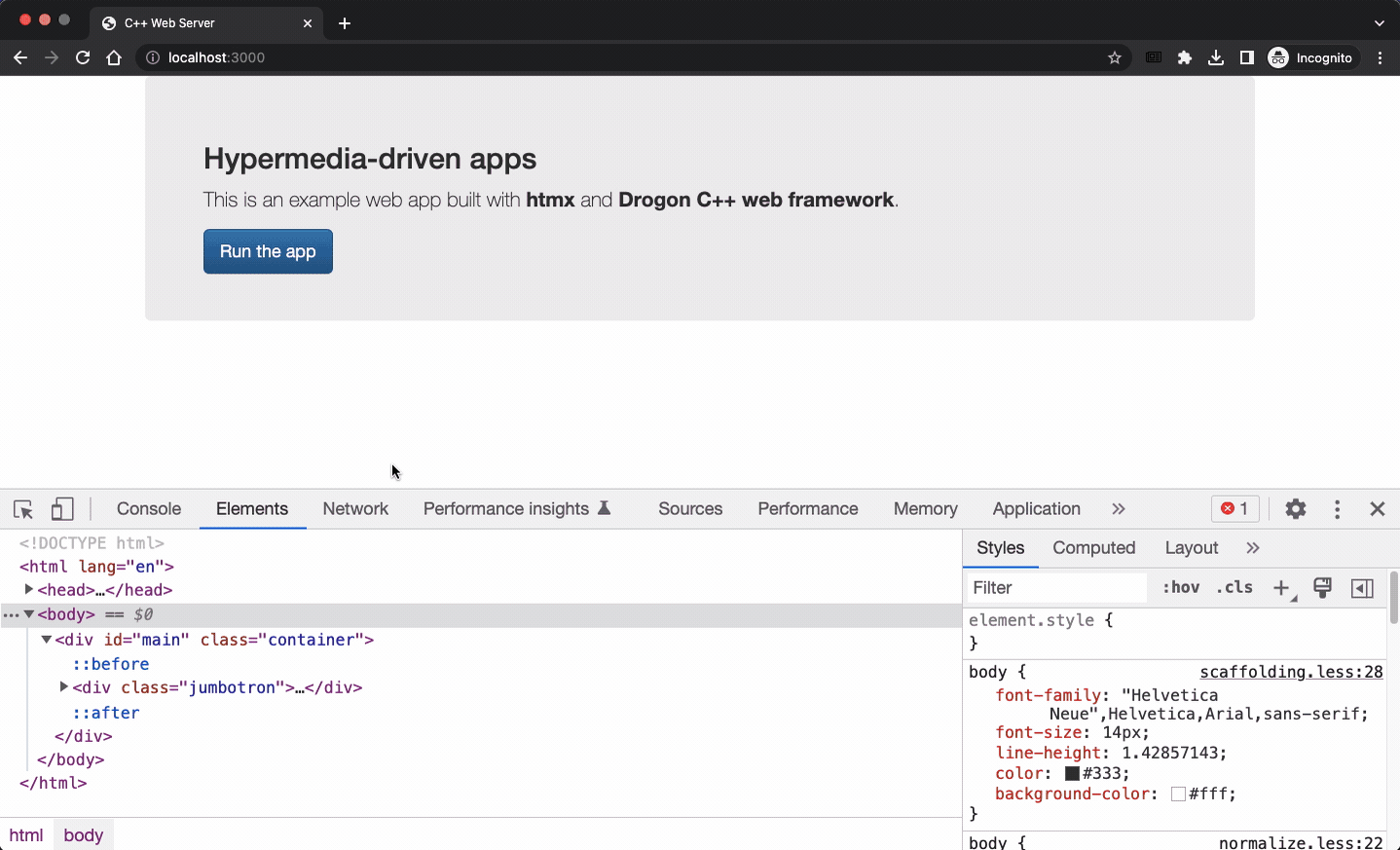Open the Computed styles tab
Screen dimensions: 1400x850
point(1093,548)
